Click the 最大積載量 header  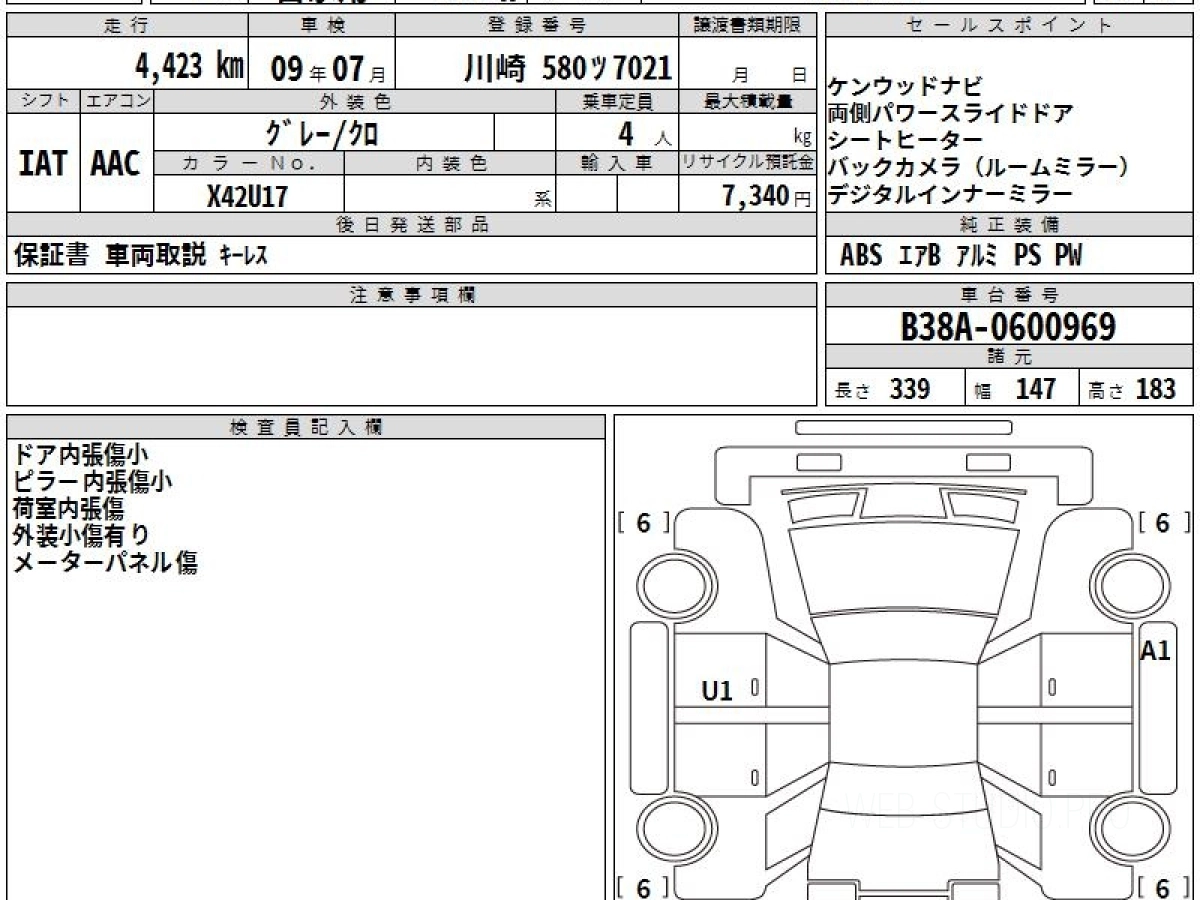pyautogui.click(x=748, y=101)
